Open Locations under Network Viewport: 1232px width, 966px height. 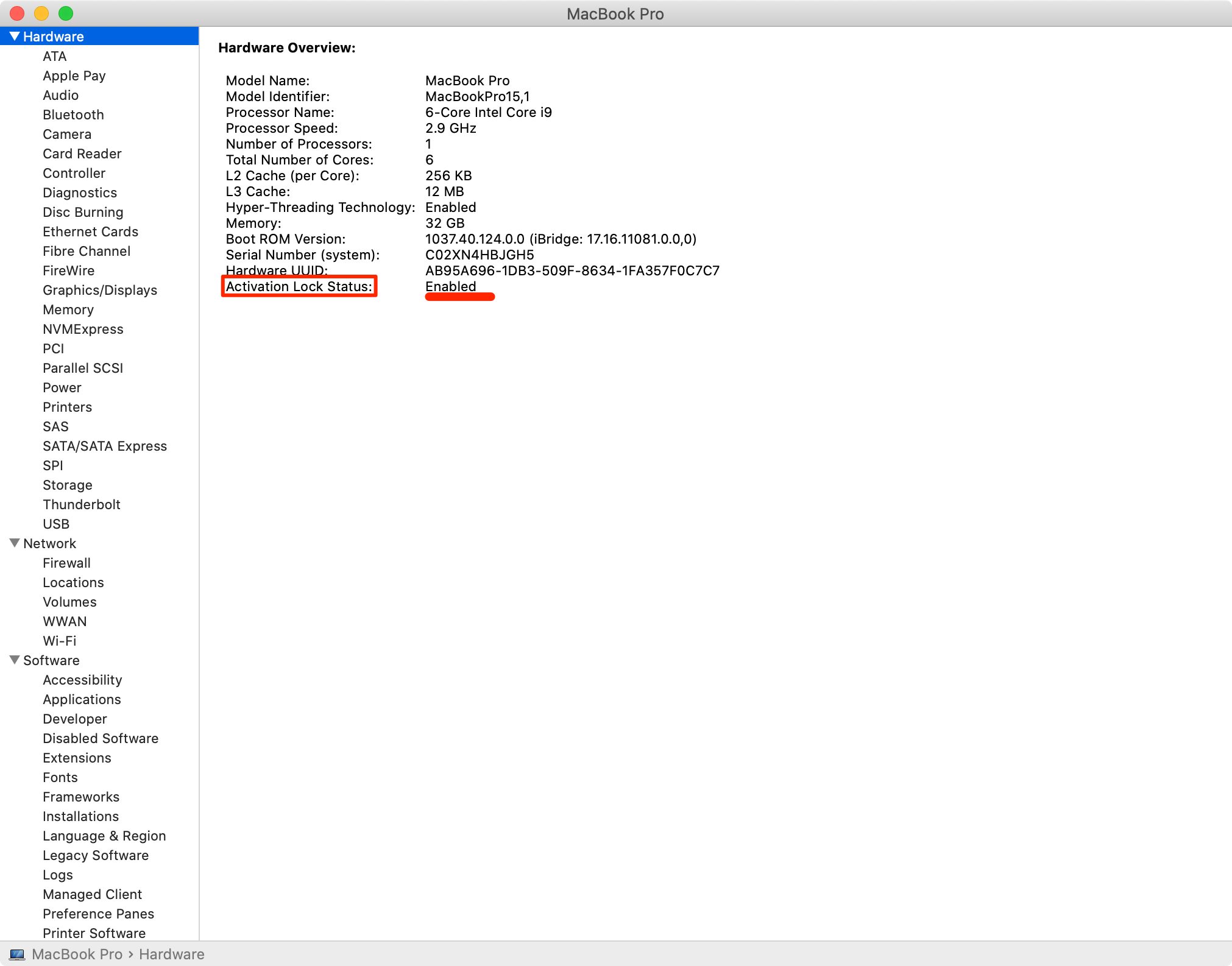coord(74,582)
